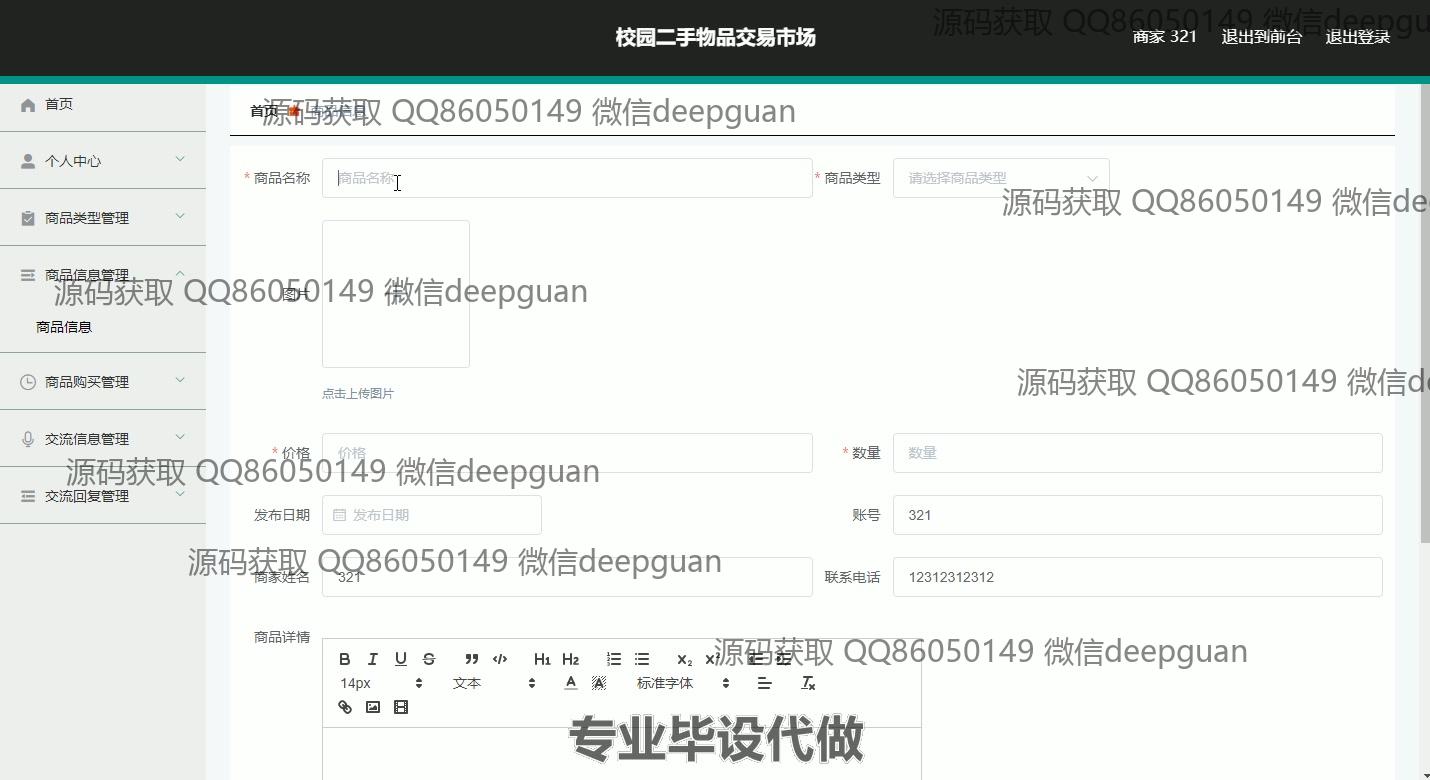
Task: Insert a hyperlink in editor
Action: click(x=345, y=707)
